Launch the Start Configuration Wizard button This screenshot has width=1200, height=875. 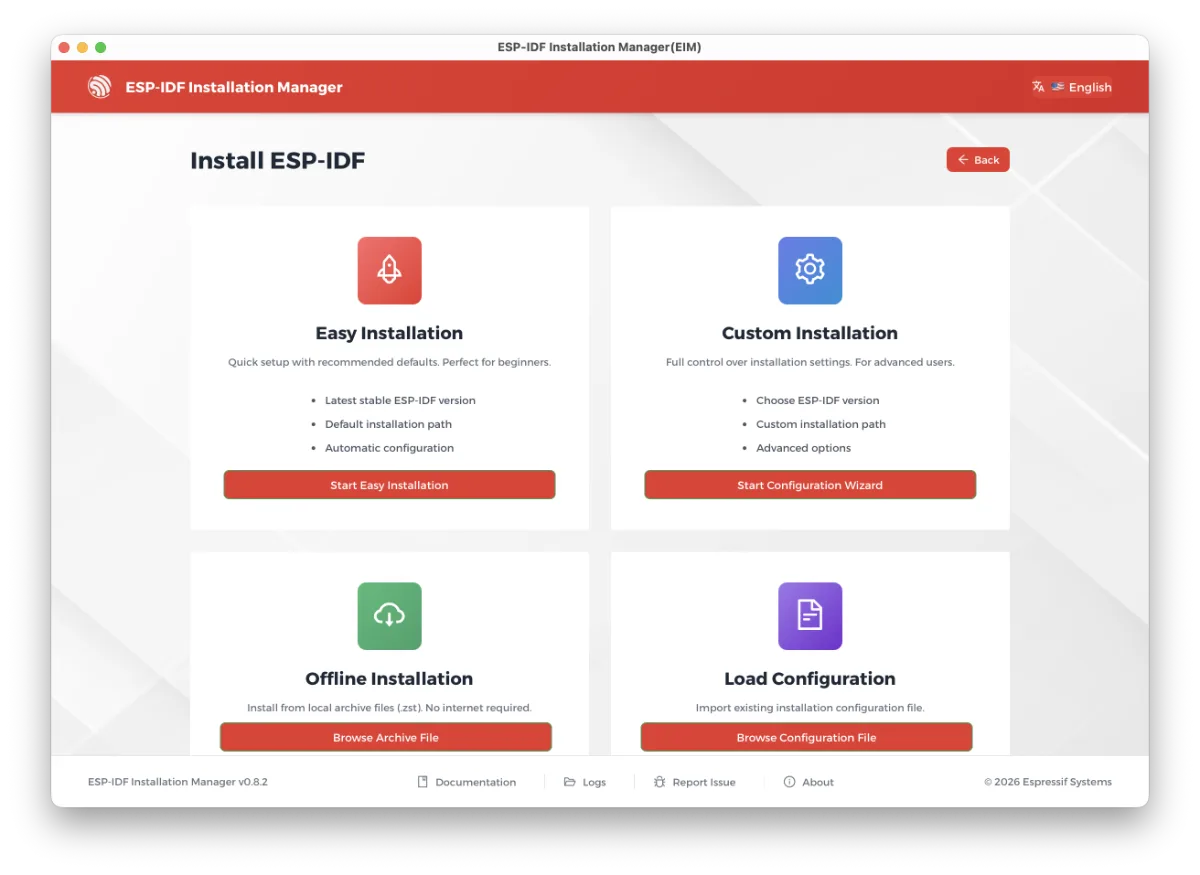click(x=810, y=485)
